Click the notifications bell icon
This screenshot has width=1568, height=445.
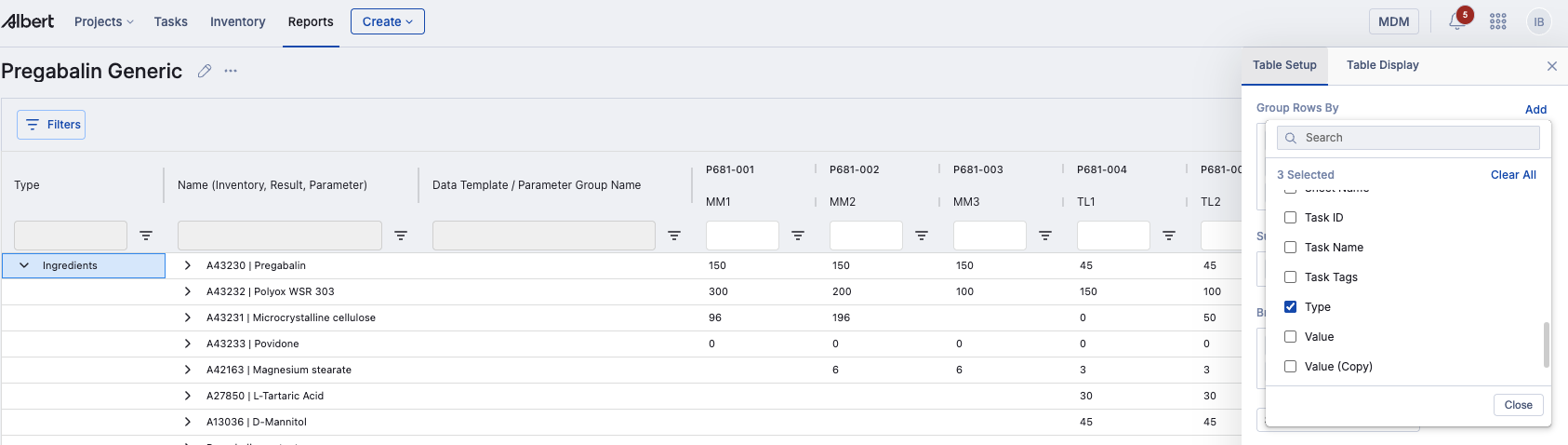point(1456,22)
